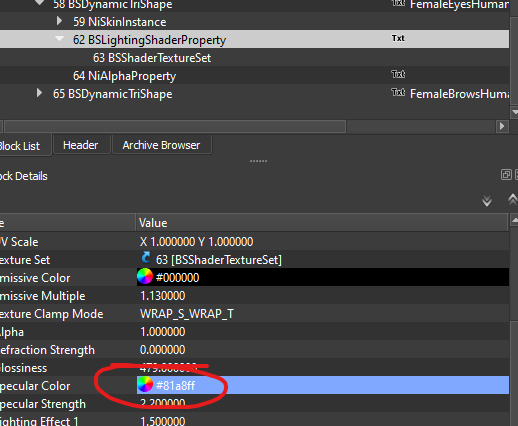Click the Value column header

(x=322, y=223)
